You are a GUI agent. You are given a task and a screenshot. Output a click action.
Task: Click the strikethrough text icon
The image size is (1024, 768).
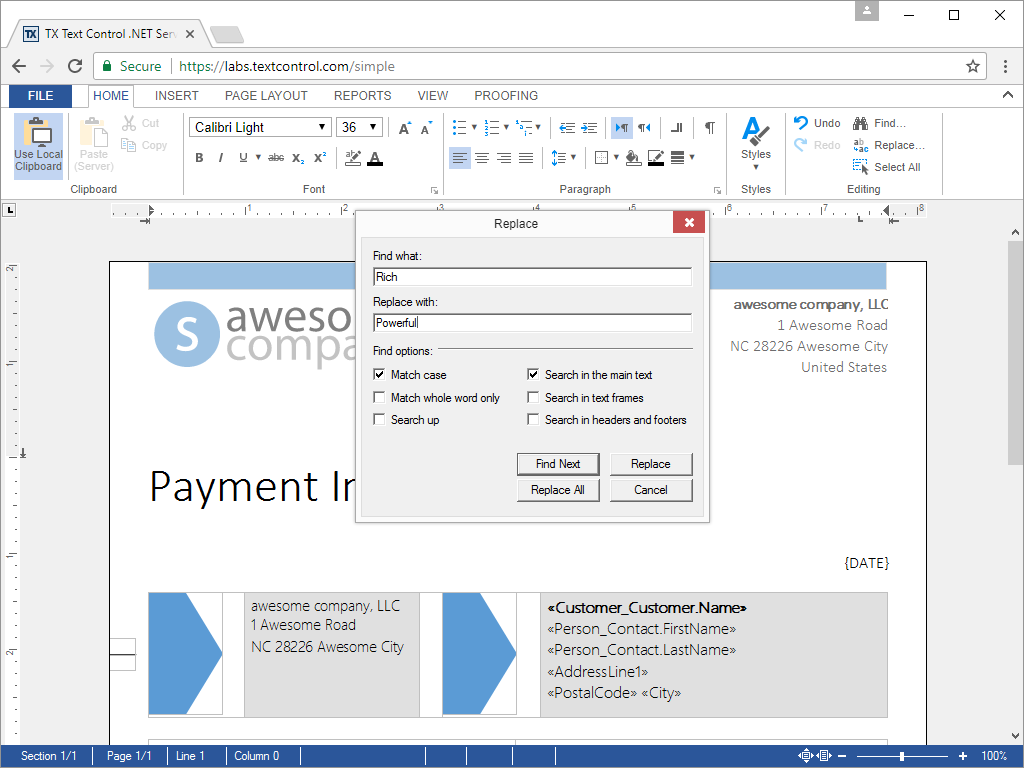pos(276,158)
